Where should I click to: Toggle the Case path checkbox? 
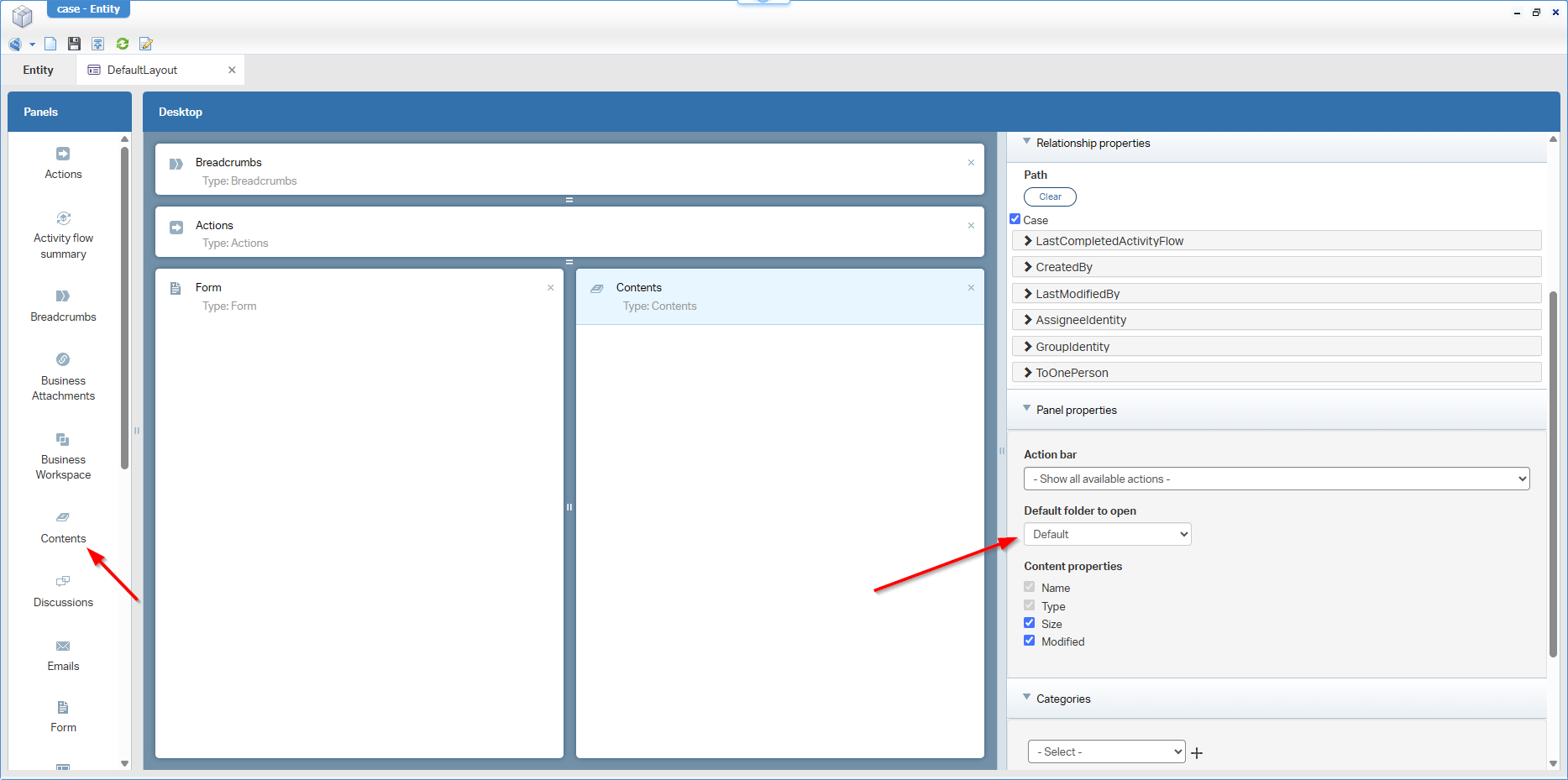click(x=1015, y=219)
